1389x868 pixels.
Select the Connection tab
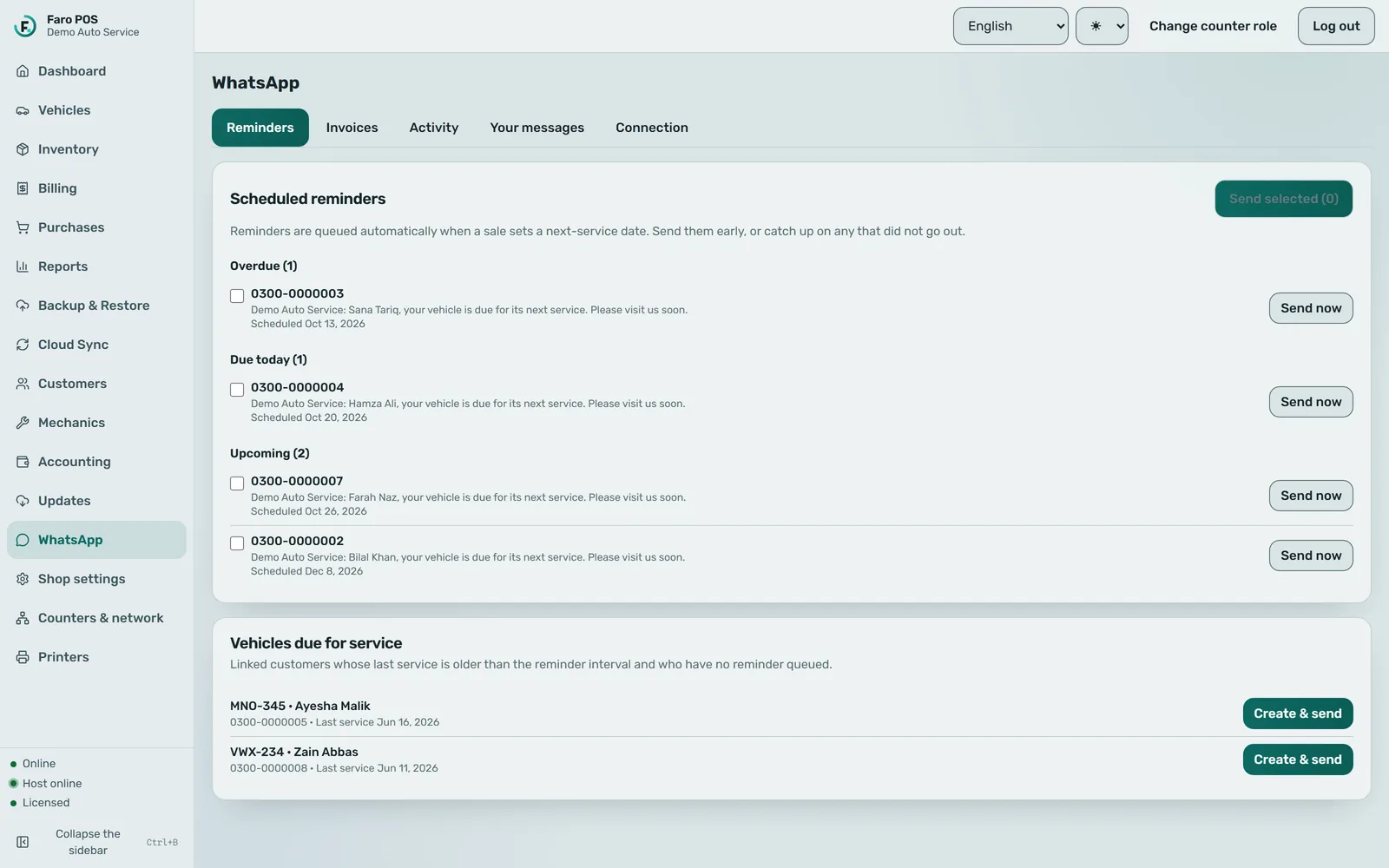coord(652,128)
